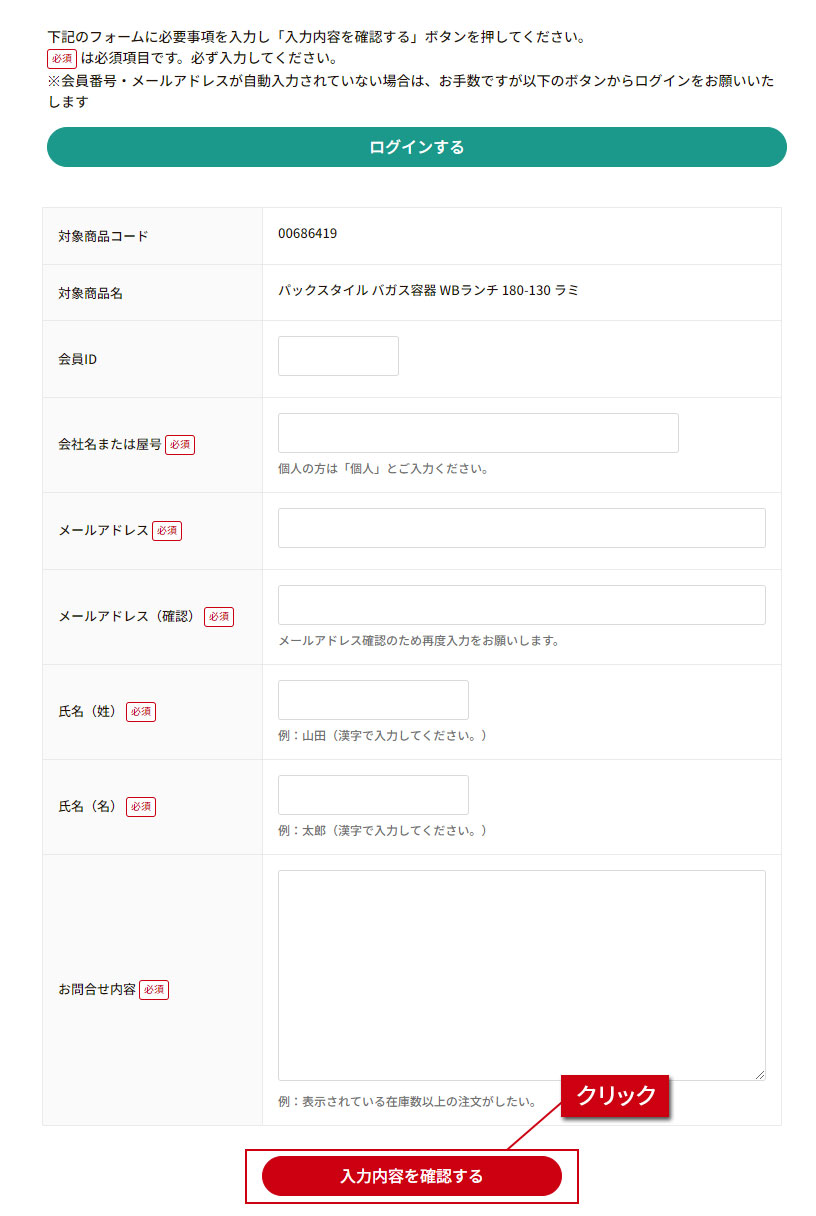Click the 必須 badge beside 氏名（名）

pyautogui.click(x=140, y=807)
